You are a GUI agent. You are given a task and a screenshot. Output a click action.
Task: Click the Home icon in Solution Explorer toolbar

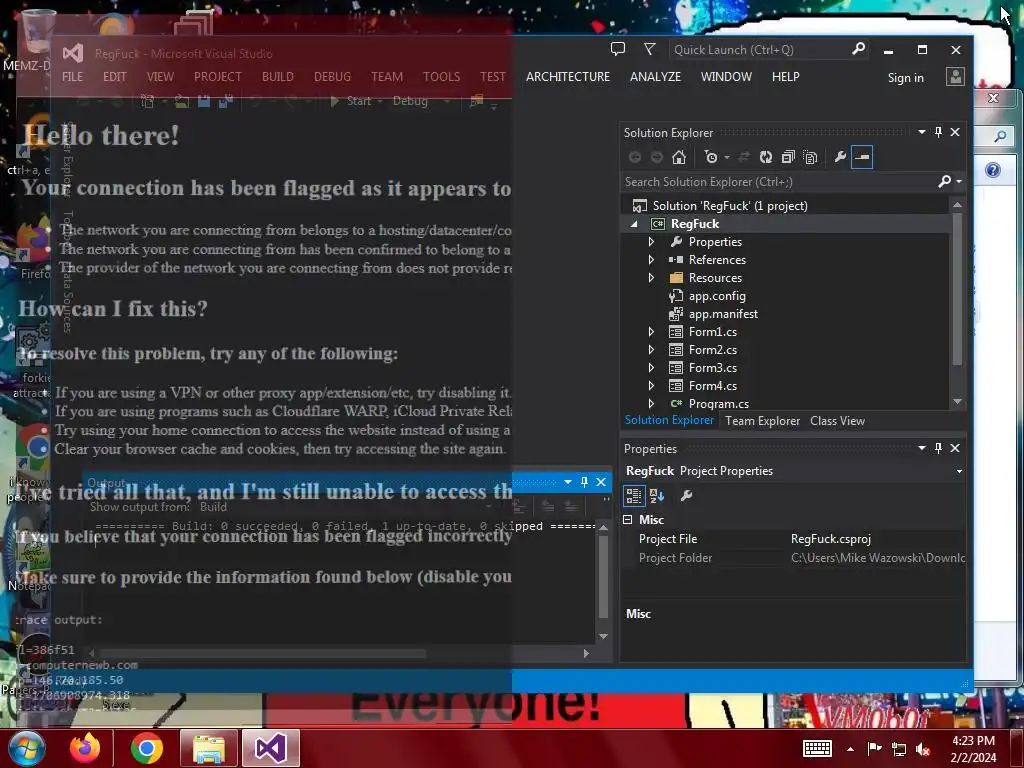[679, 157]
